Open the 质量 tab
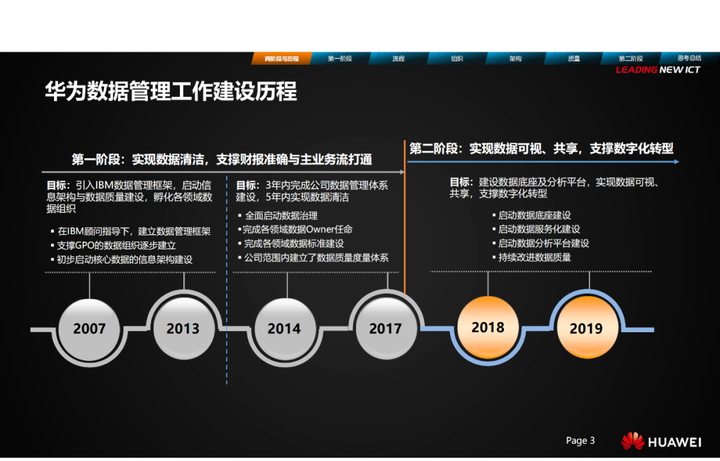Screen dimensions: 720x461 574,58
